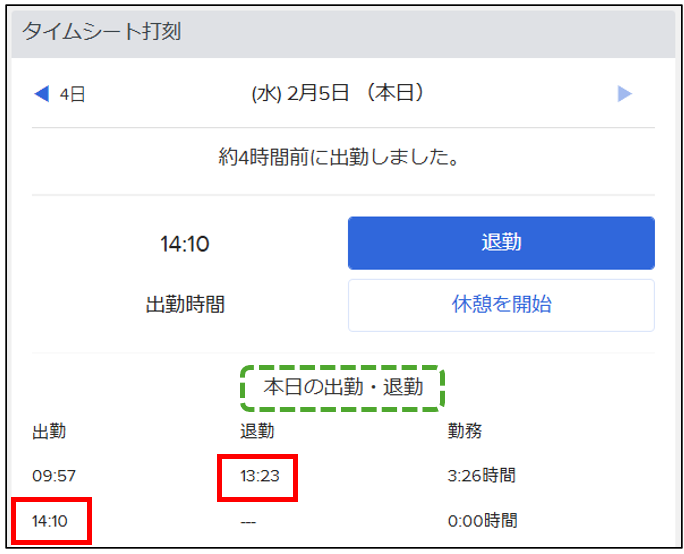Click the 約4時間前に出勤しました status message
This screenshot has height=554, width=684.
(338, 157)
